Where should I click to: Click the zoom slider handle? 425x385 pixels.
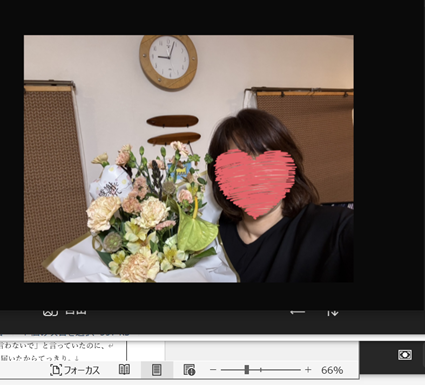point(247,370)
